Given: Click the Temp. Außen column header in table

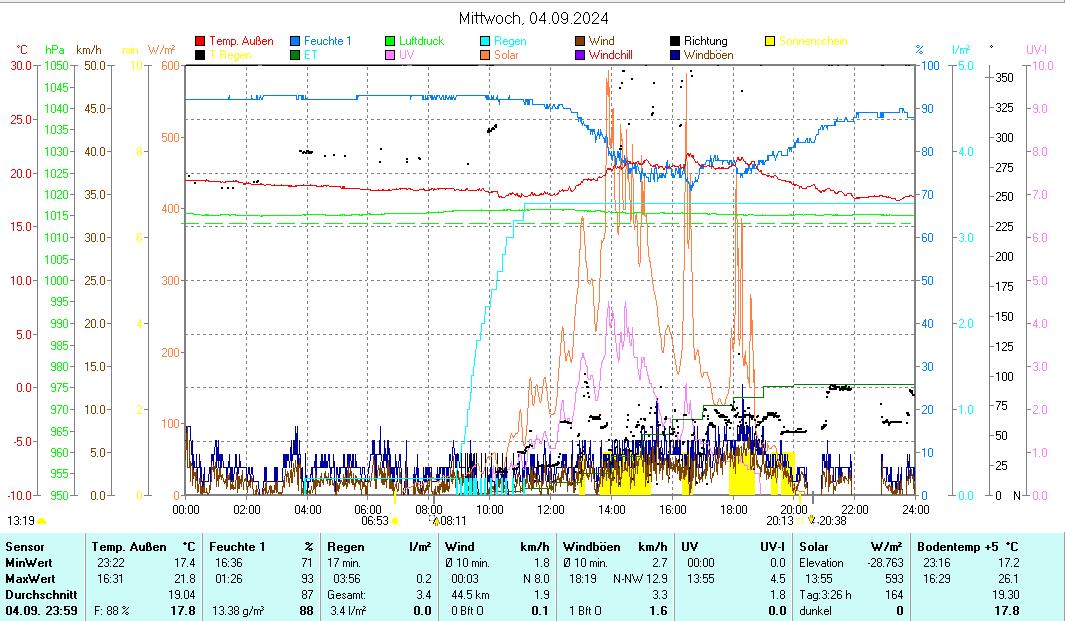Looking at the screenshot, I should [129, 547].
